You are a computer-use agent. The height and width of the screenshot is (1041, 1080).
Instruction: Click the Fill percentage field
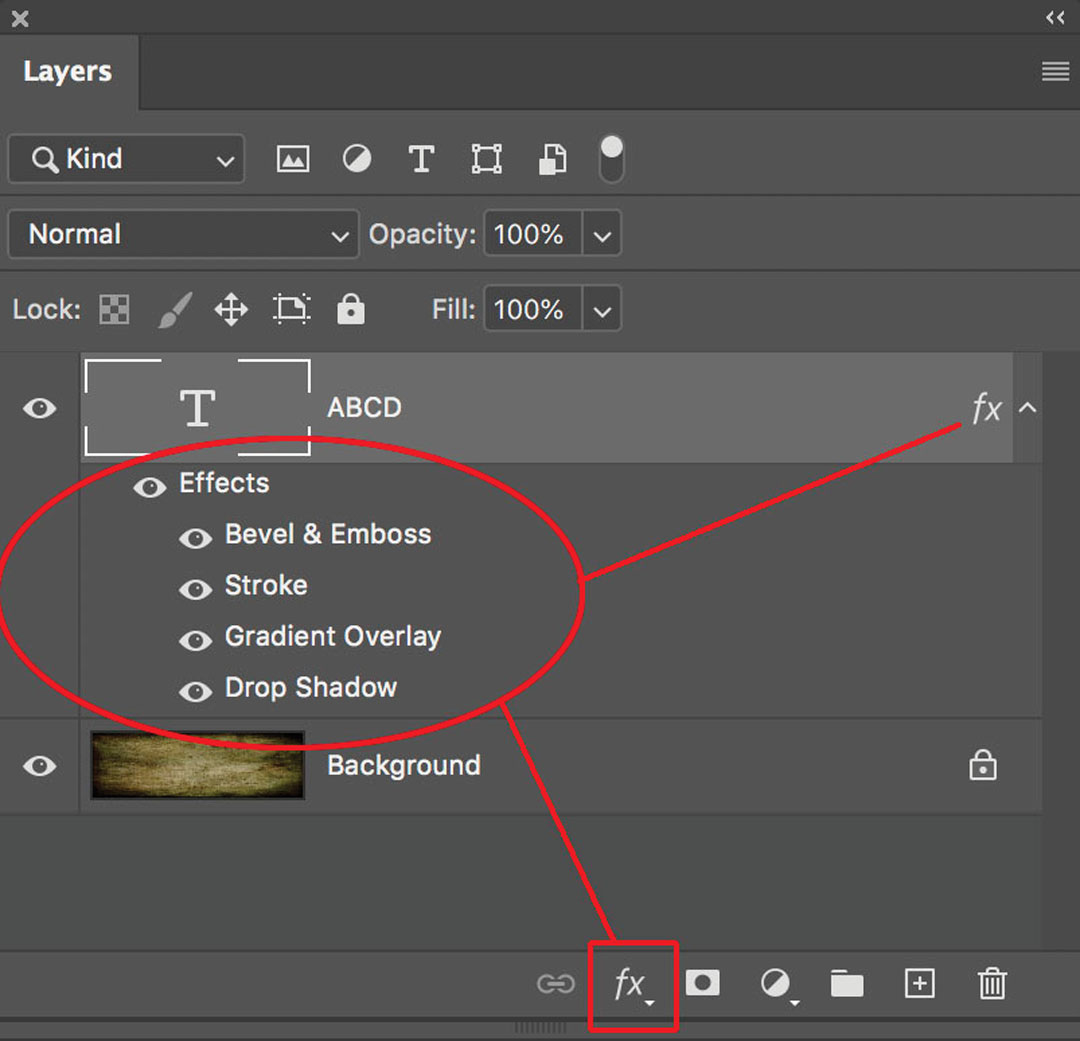pos(530,309)
